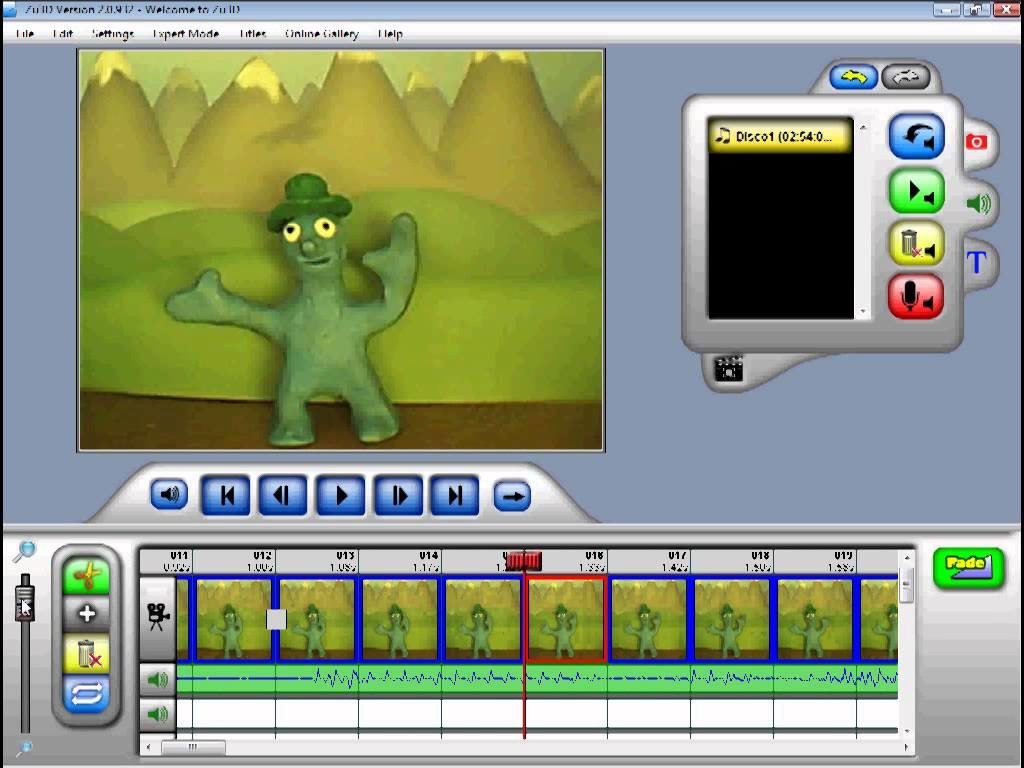The height and width of the screenshot is (768, 1024).
Task: Click the green play sound button in audio panel
Action: (917, 191)
